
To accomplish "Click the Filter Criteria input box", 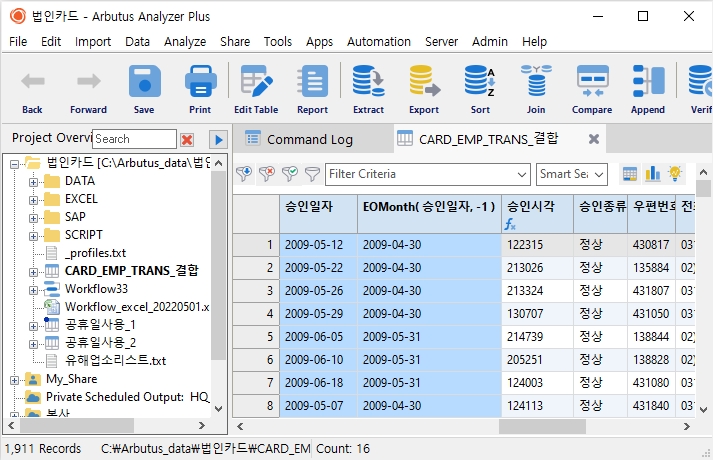I will tap(421, 175).
